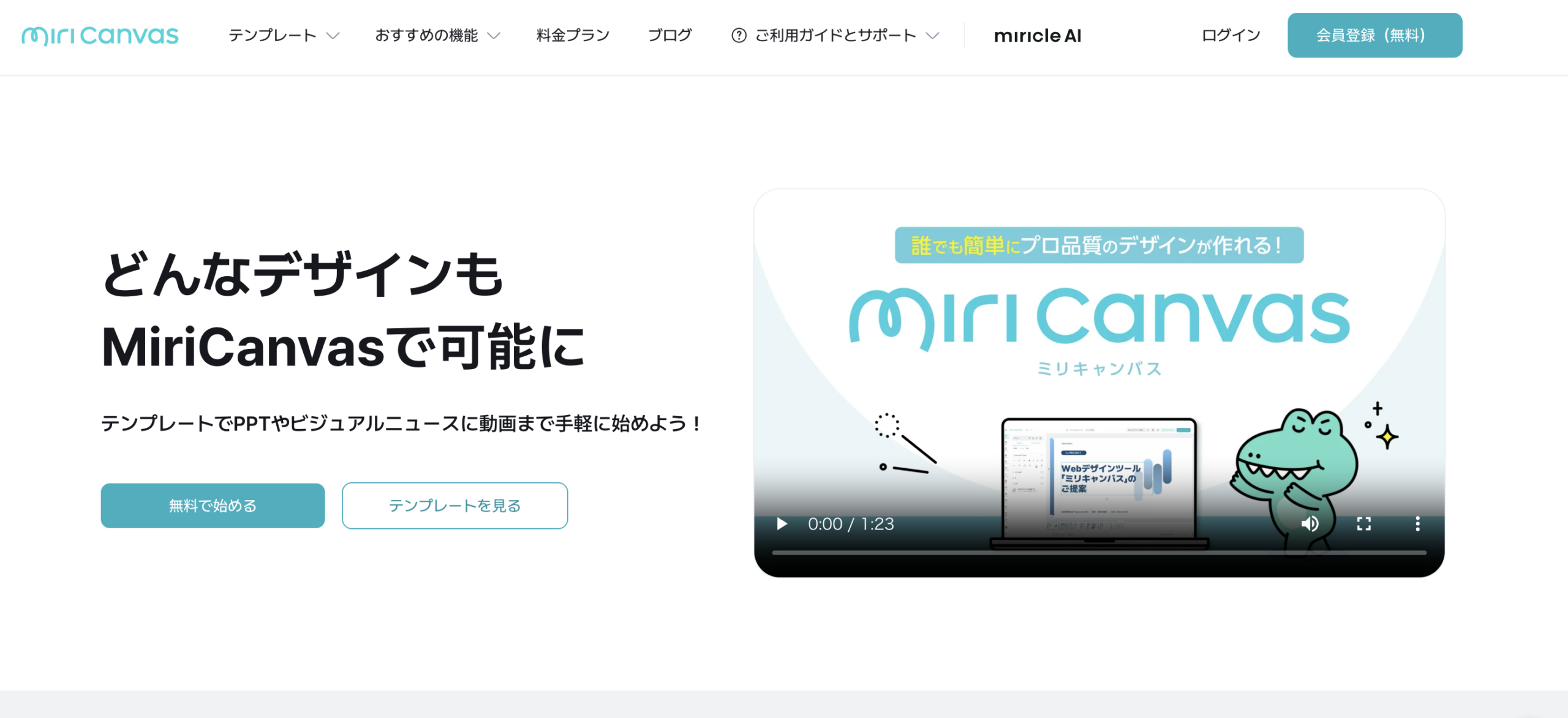Go to the 料金プラン page
This screenshot has height=718, width=1568.
point(573,36)
